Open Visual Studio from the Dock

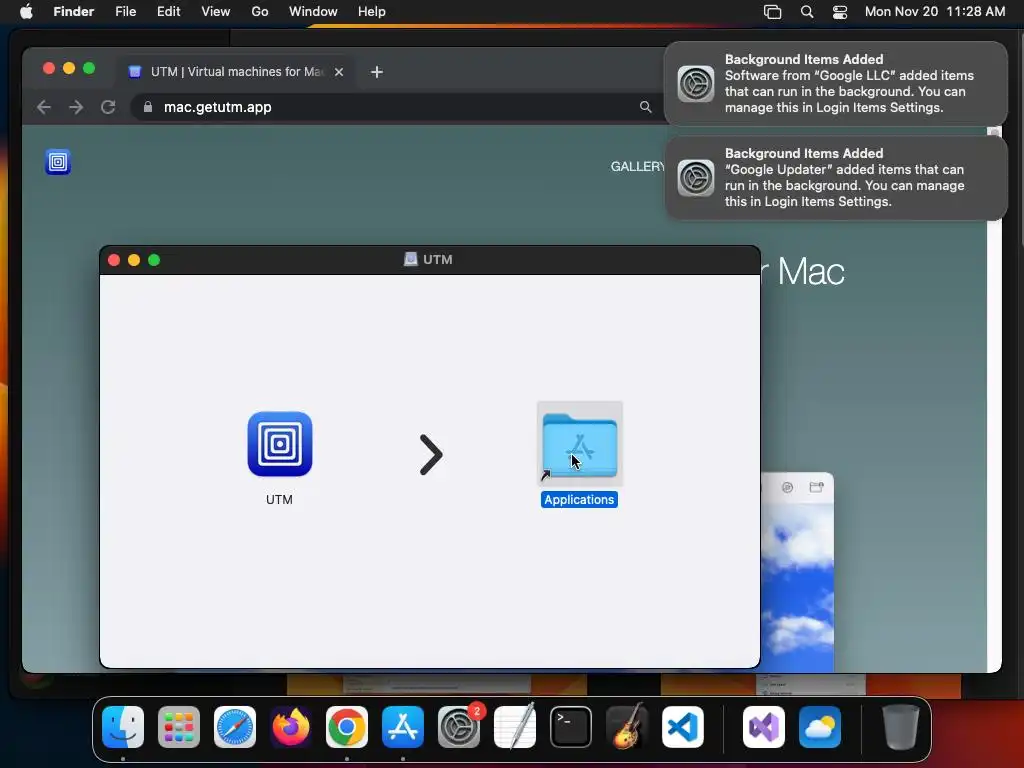pos(763,727)
